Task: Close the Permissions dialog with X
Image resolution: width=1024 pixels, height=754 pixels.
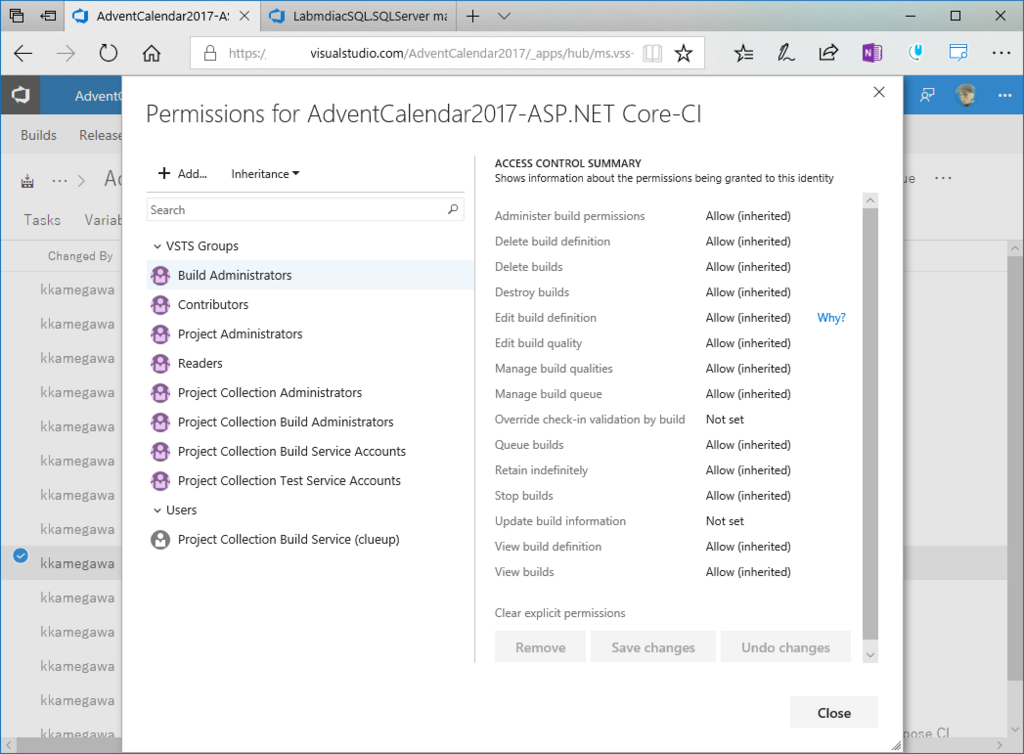Action: tap(879, 92)
